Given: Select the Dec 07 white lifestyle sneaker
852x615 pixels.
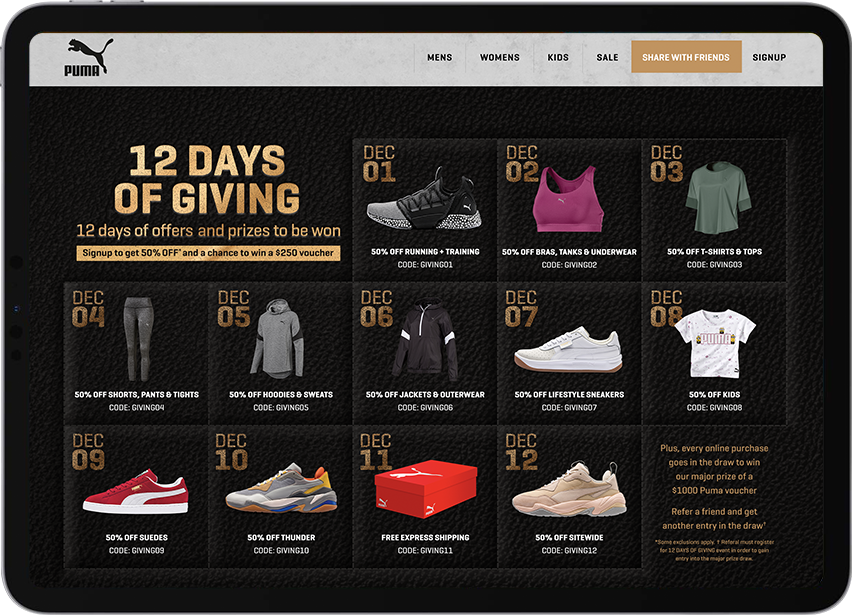Looking at the screenshot, I should pyautogui.click(x=568, y=350).
